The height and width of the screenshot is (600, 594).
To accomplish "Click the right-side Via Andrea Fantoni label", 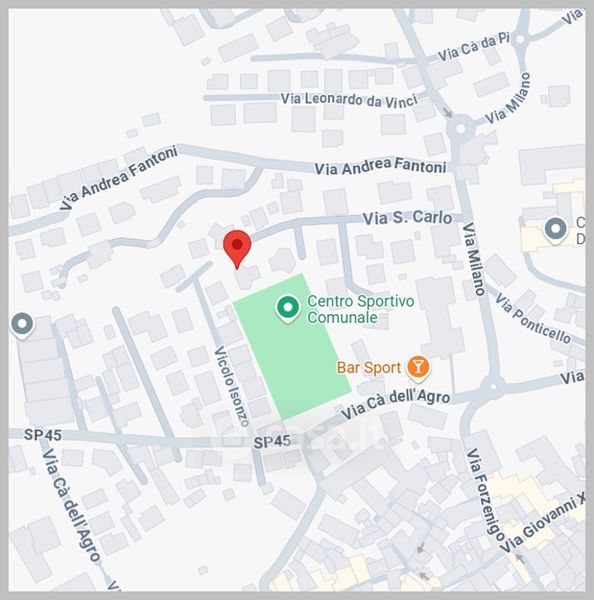I will (x=380, y=166).
